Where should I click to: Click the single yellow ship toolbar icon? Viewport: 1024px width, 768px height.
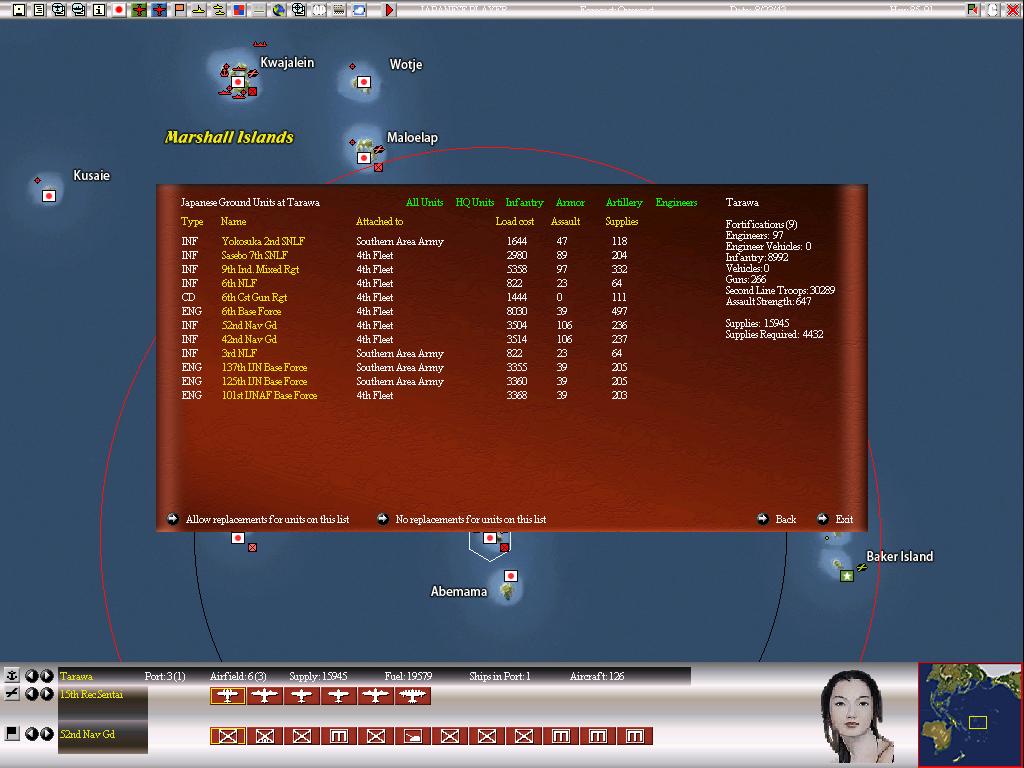pos(199,10)
